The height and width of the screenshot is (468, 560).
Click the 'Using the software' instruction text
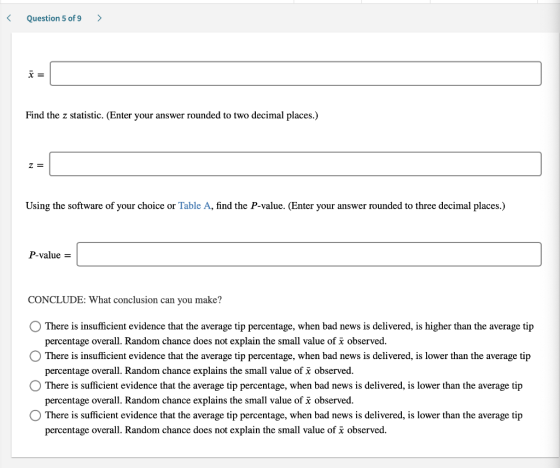click(x=265, y=206)
